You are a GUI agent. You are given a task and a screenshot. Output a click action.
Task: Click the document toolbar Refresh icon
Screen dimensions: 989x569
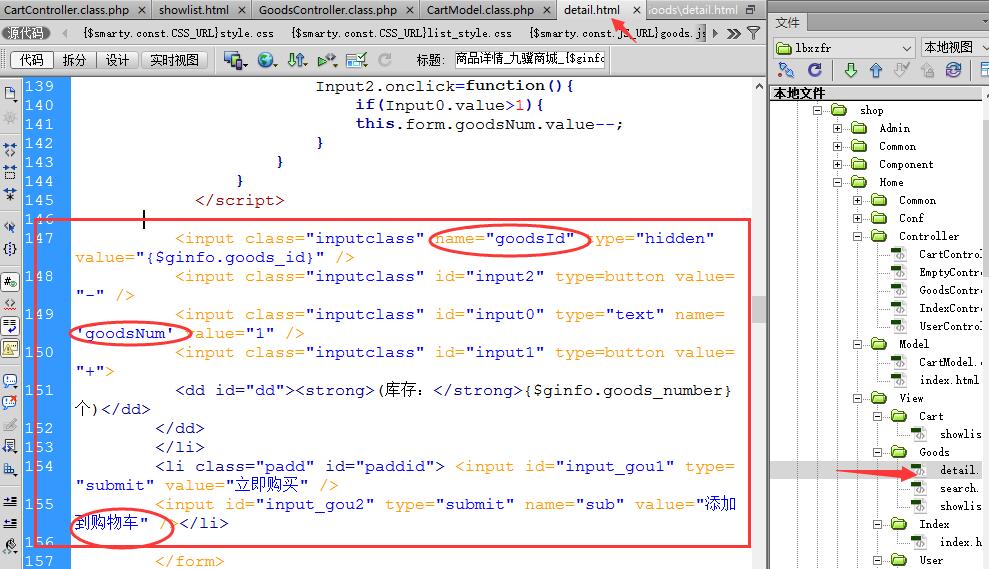coord(385,60)
